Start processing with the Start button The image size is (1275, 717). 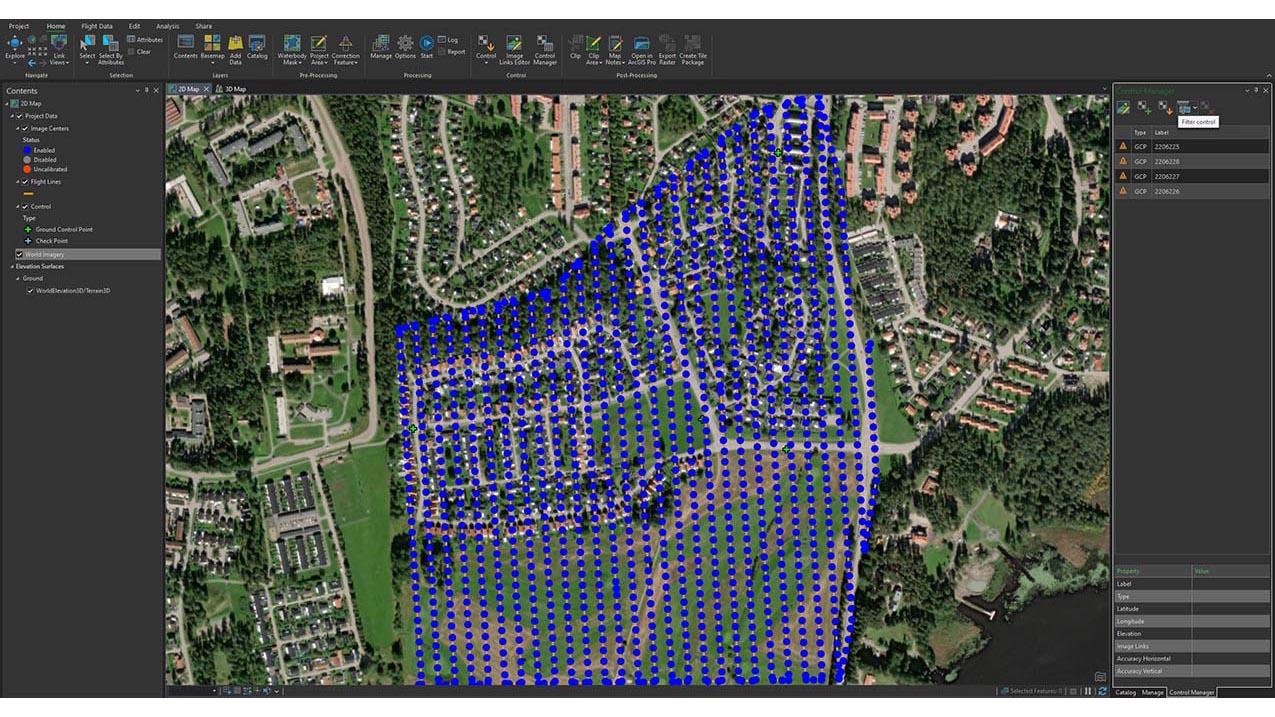click(427, 46)
